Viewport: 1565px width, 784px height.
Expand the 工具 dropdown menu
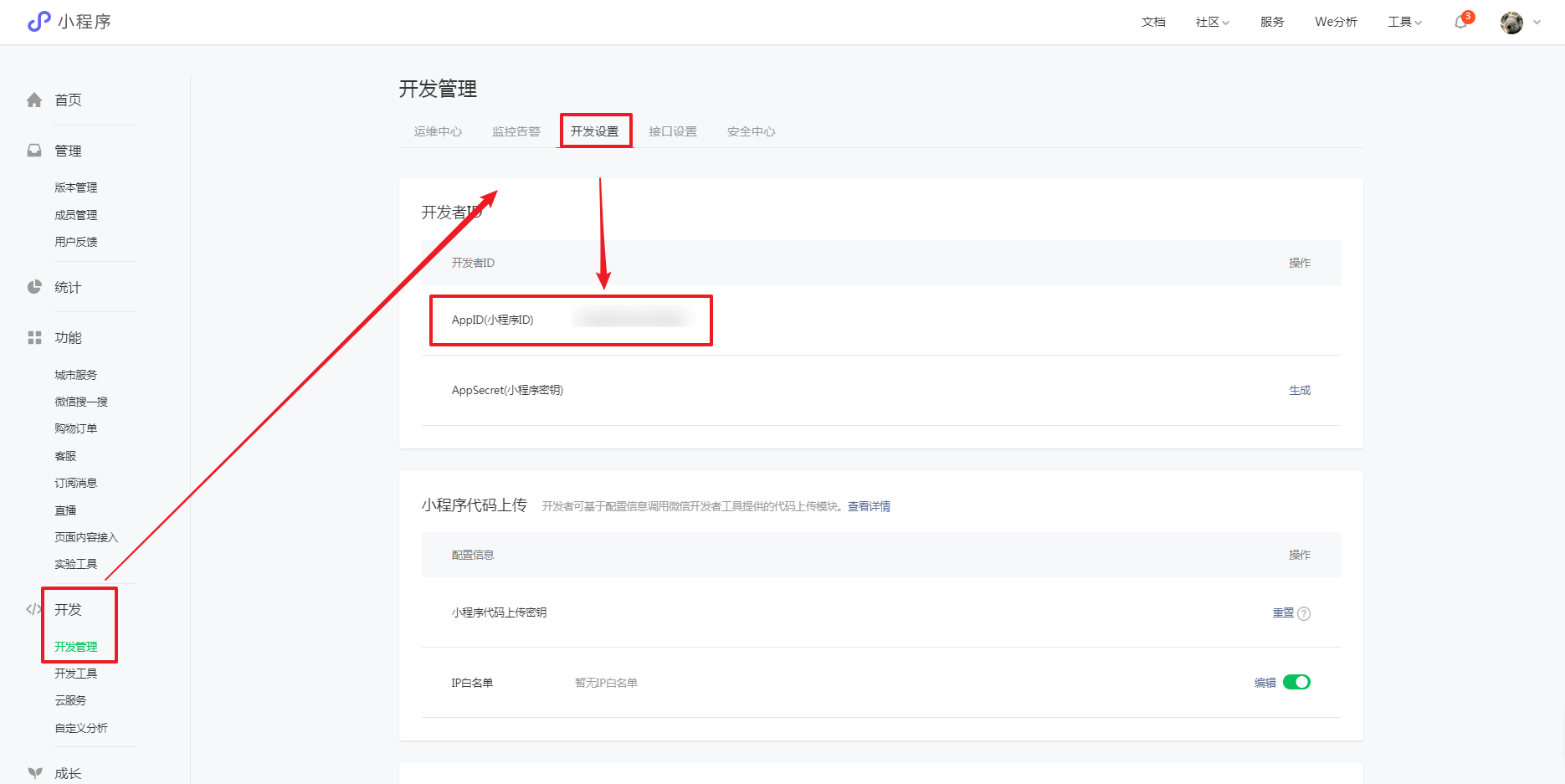click(1404, 23)
